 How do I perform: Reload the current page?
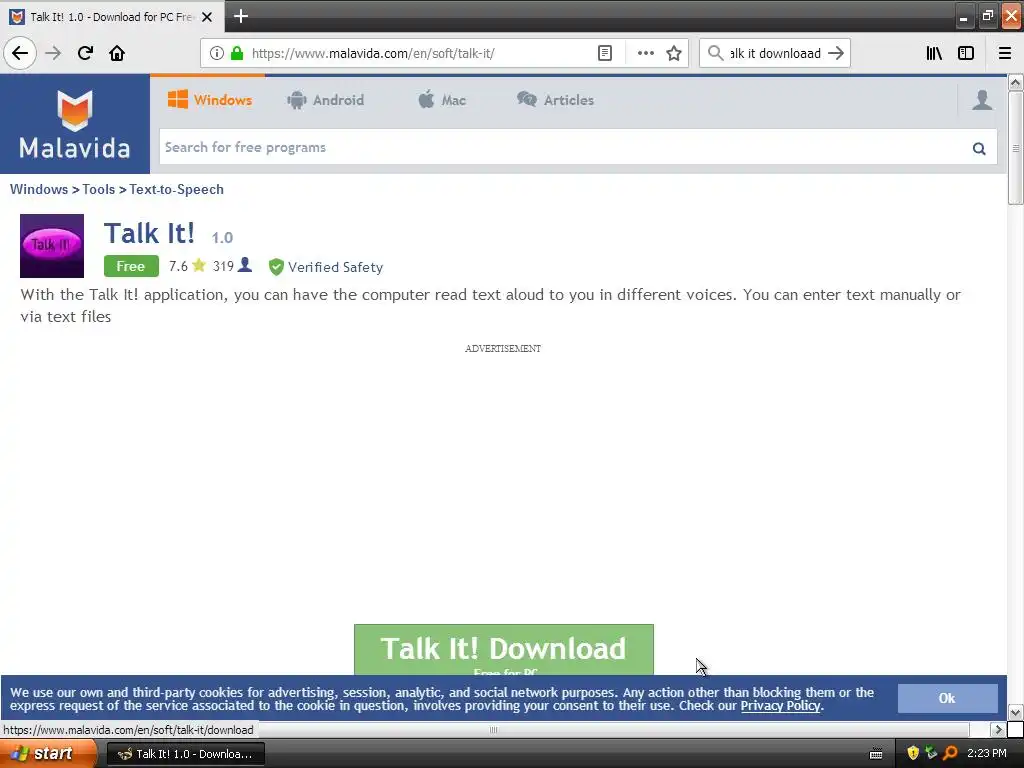pos(85,53)
